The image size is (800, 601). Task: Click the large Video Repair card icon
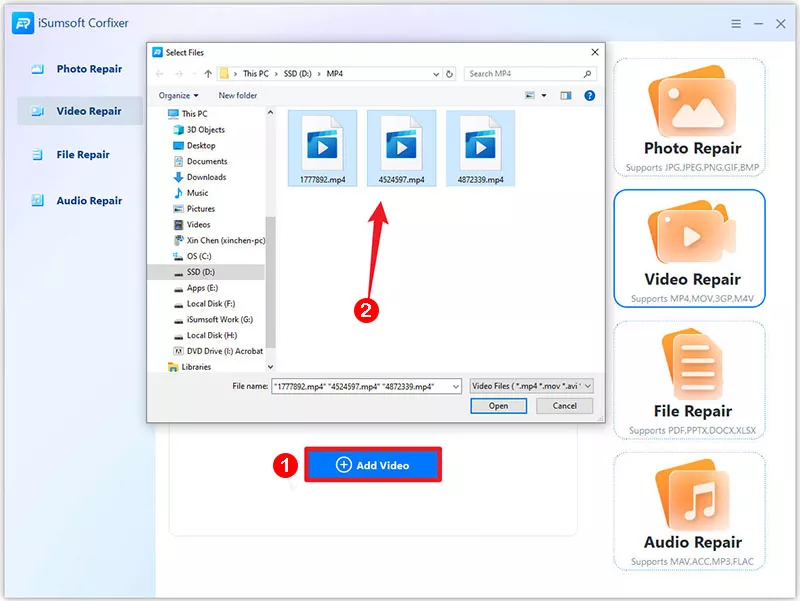(x=692, y=233)
